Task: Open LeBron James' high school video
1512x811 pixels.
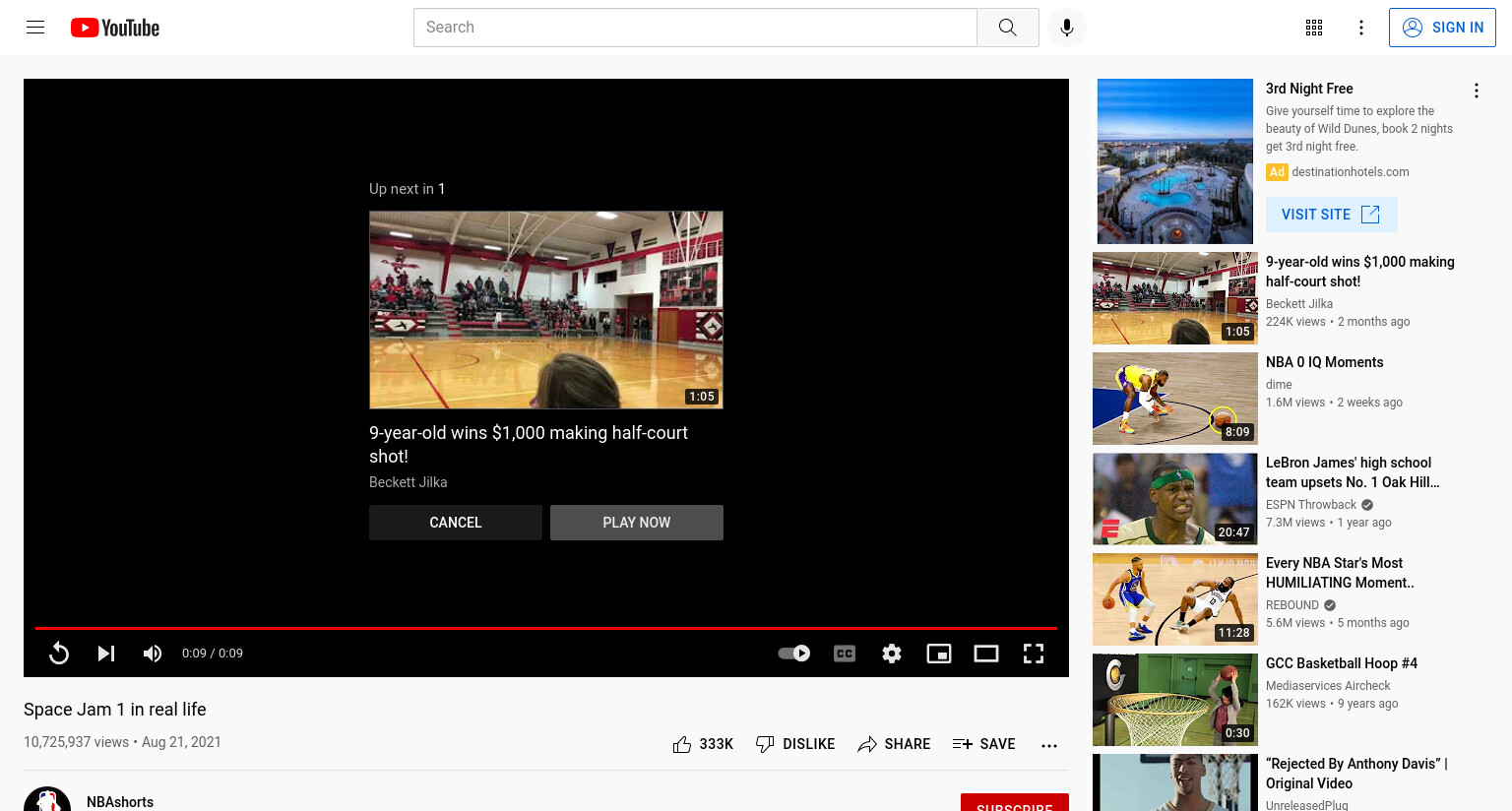Action: (x=1353, y=472)
